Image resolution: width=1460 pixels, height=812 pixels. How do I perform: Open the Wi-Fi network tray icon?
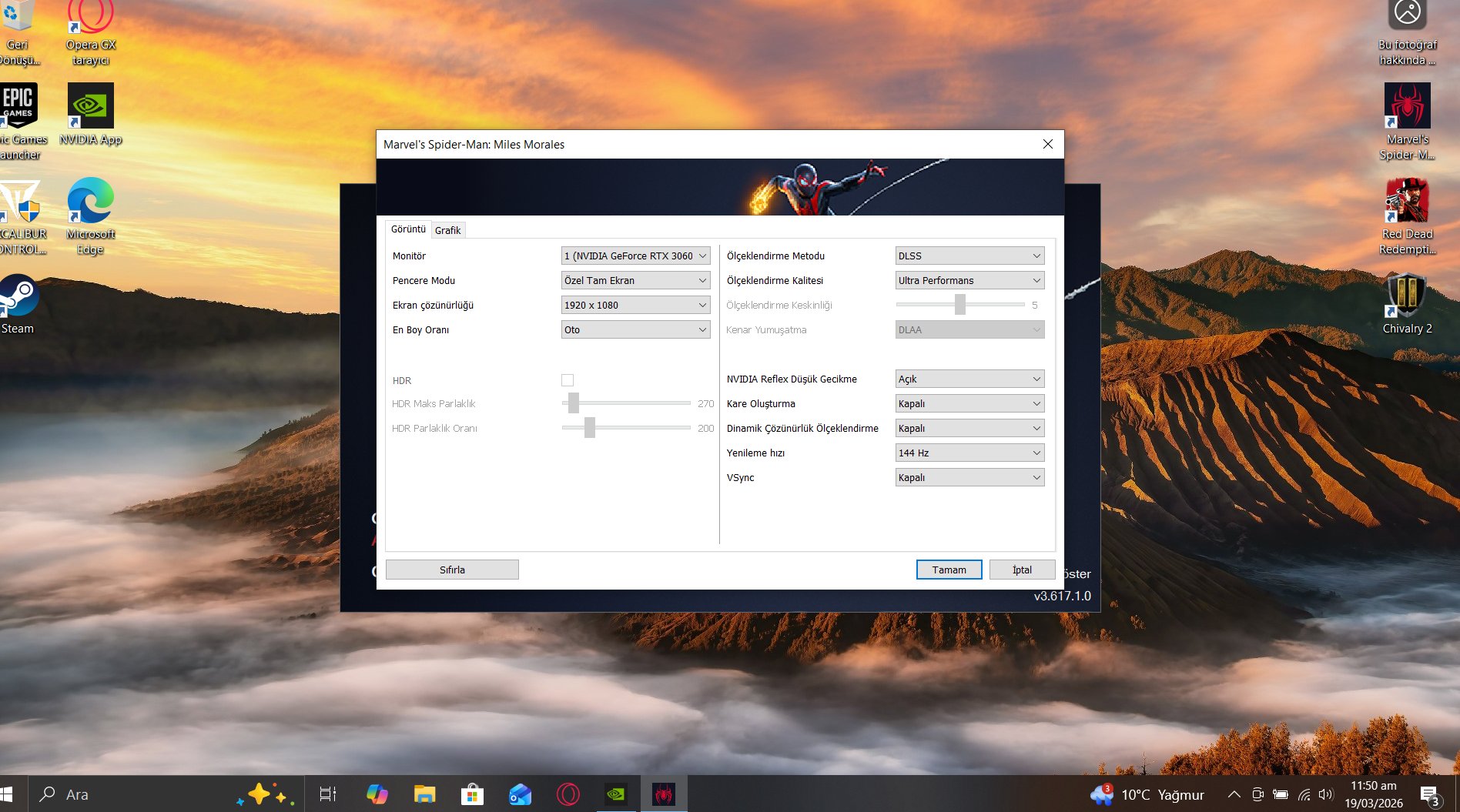[1304, 794]
